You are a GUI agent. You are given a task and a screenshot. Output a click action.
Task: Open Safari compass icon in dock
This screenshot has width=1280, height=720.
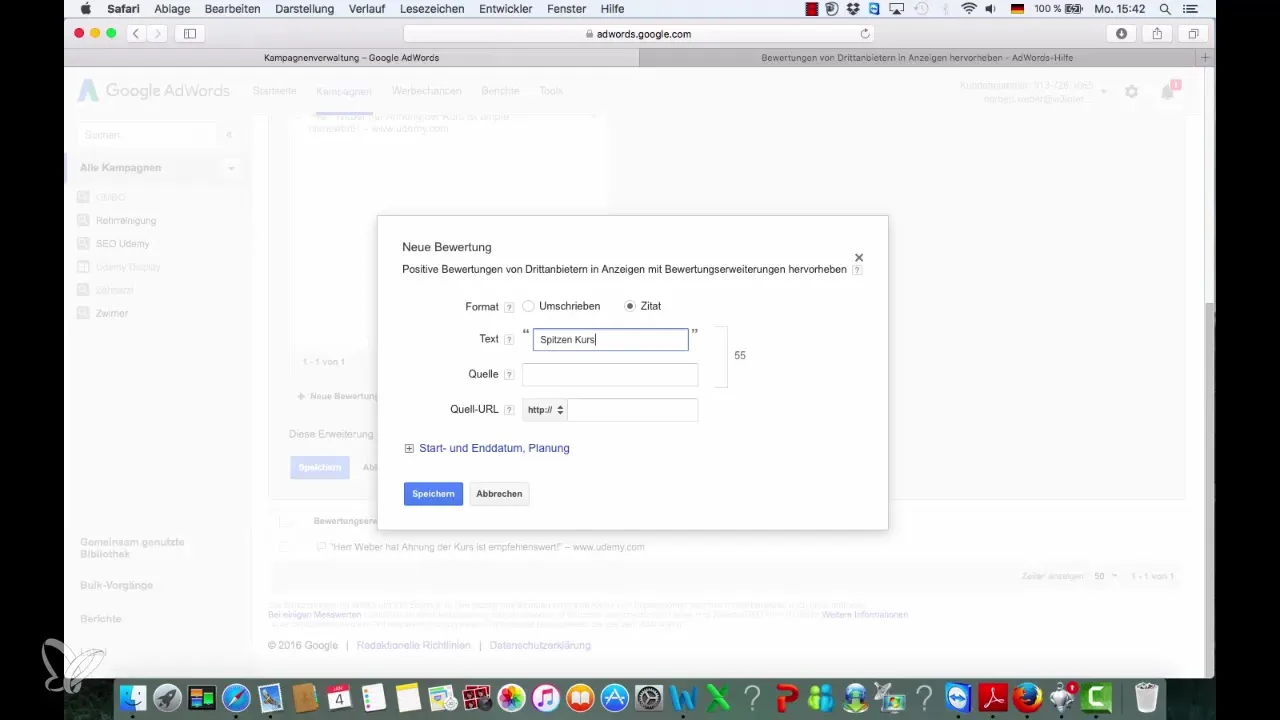pos(236,697)
